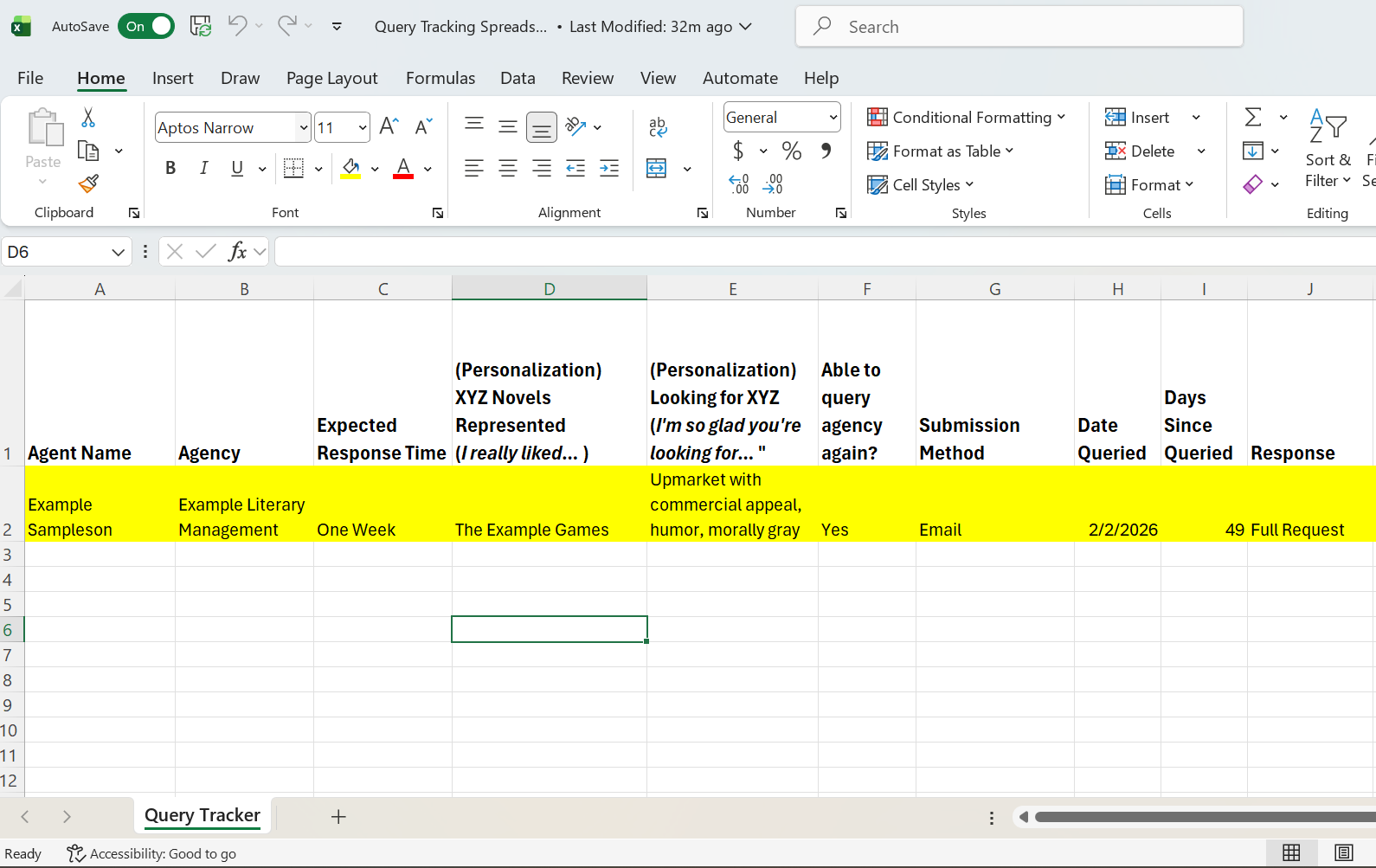Click Align Left icon
The image size is (1376, 868).
[473, 168]
